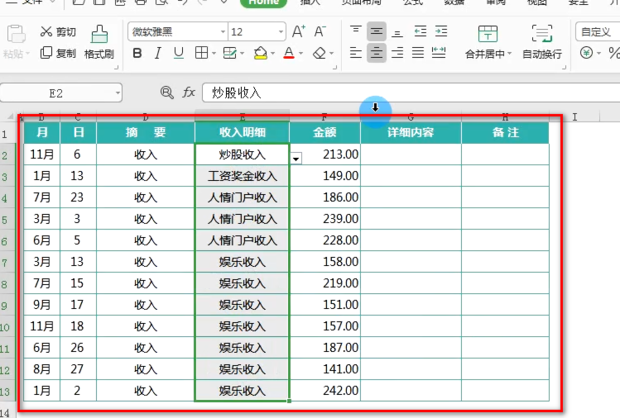
Task: Copy selection with 复制 button
Action: click(x=58, y=53)
